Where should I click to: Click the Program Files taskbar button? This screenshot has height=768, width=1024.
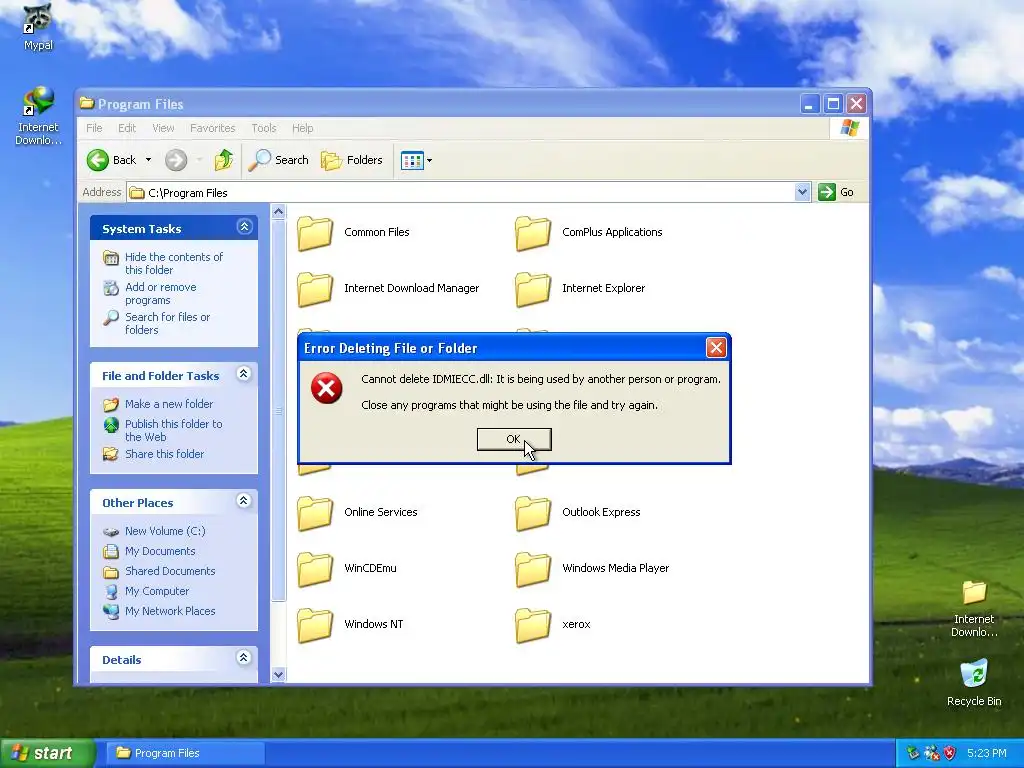185,753
